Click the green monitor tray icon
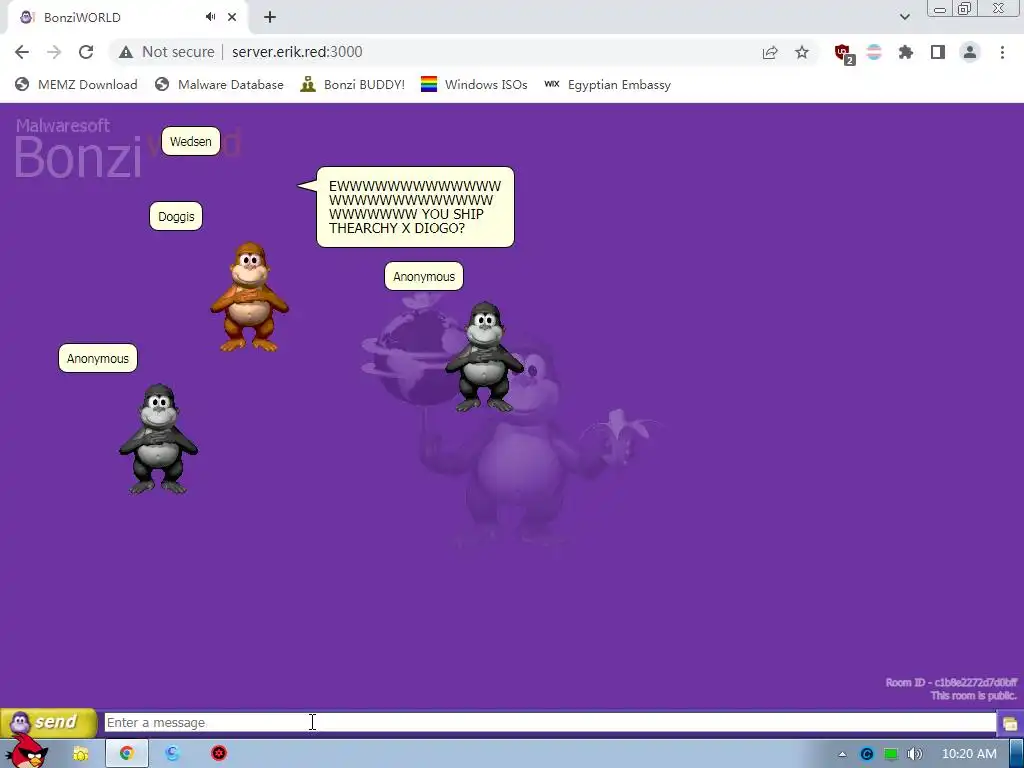 891,754
